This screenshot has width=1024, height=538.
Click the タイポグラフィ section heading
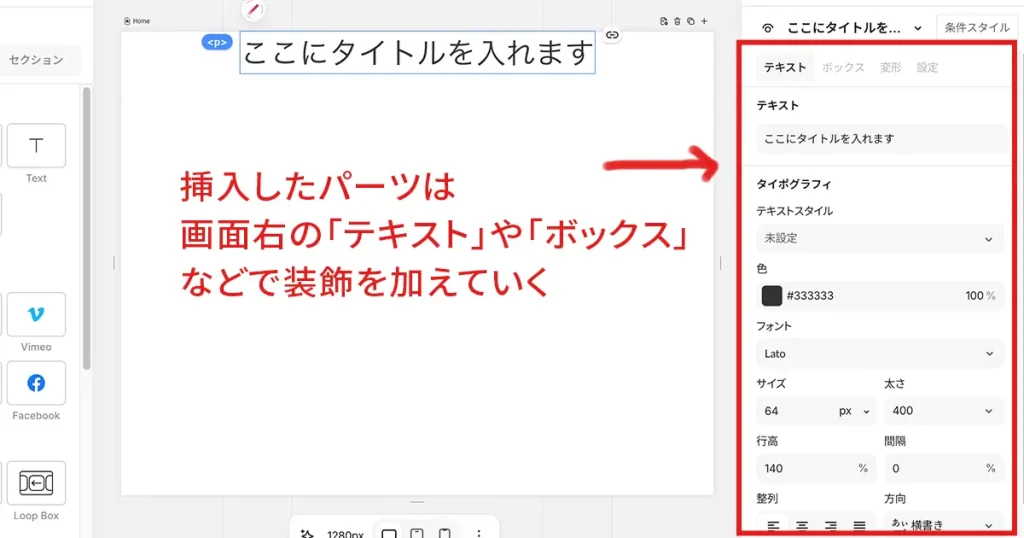pyautogui.click(x=793, y=184)
